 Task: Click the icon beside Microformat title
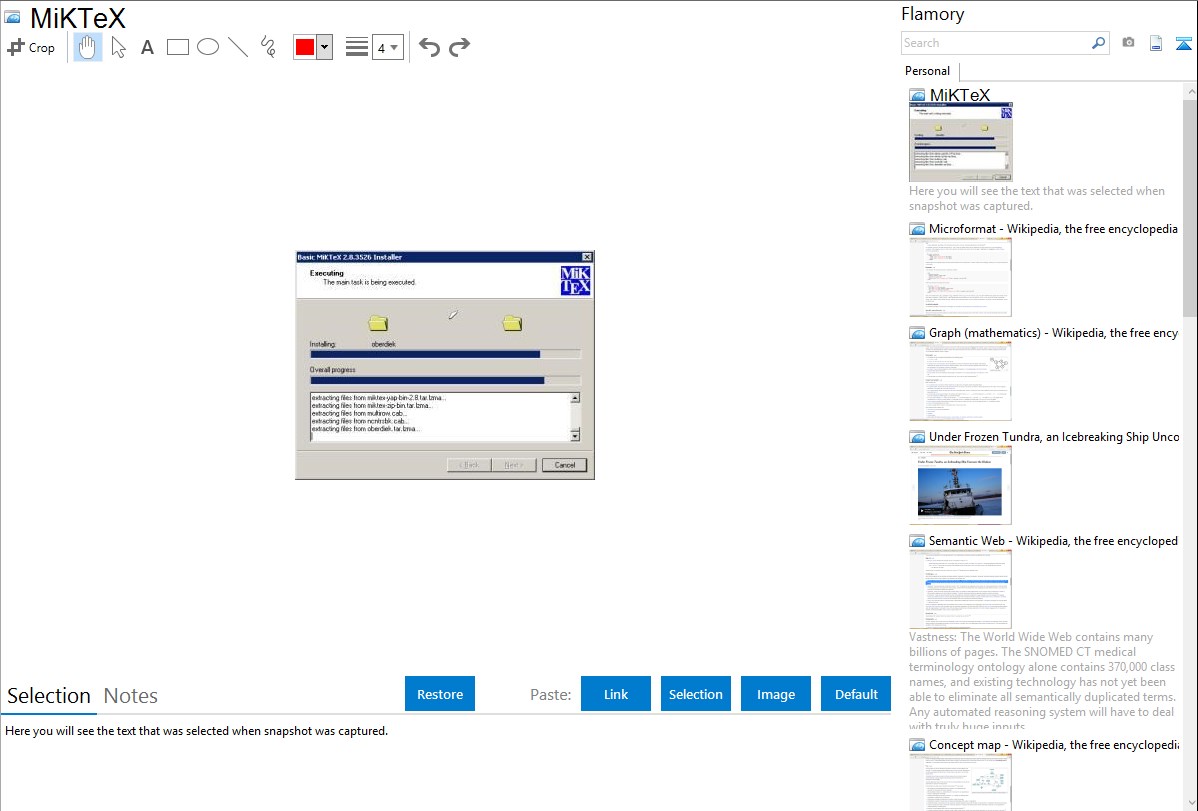(x=917, y=229)
